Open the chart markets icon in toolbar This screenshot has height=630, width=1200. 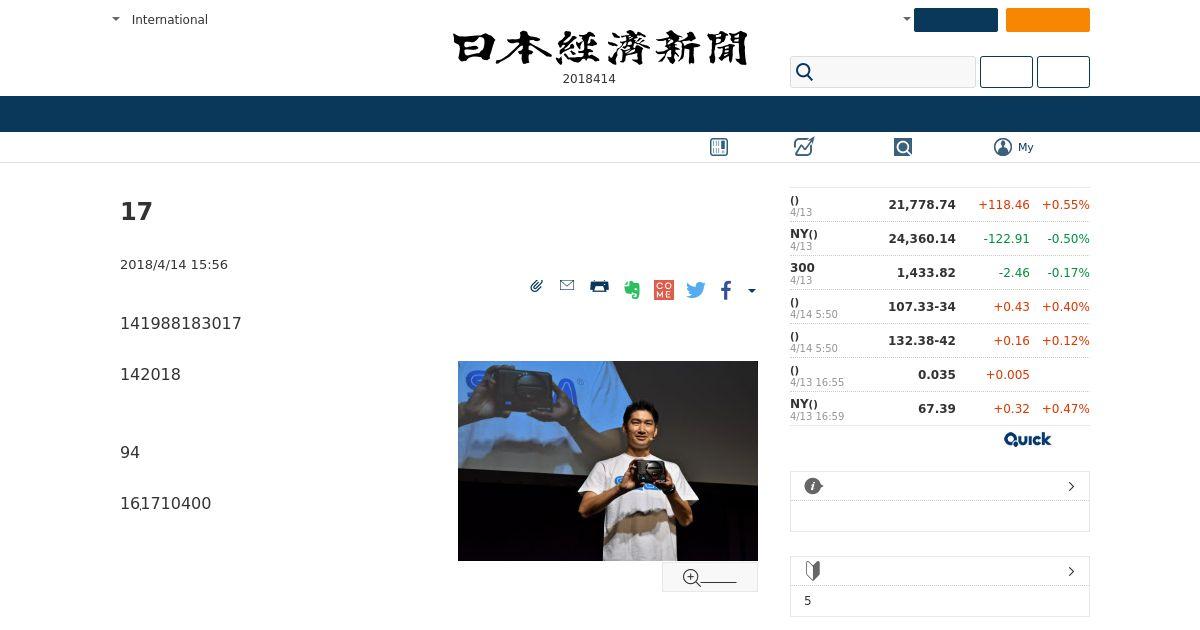804,147
